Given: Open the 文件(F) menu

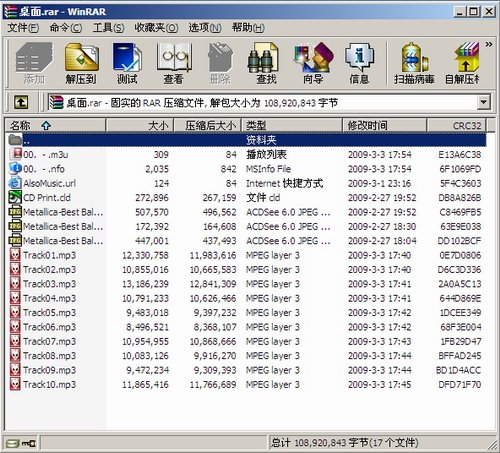Looking at the screenshot, I should click(23, 27).
